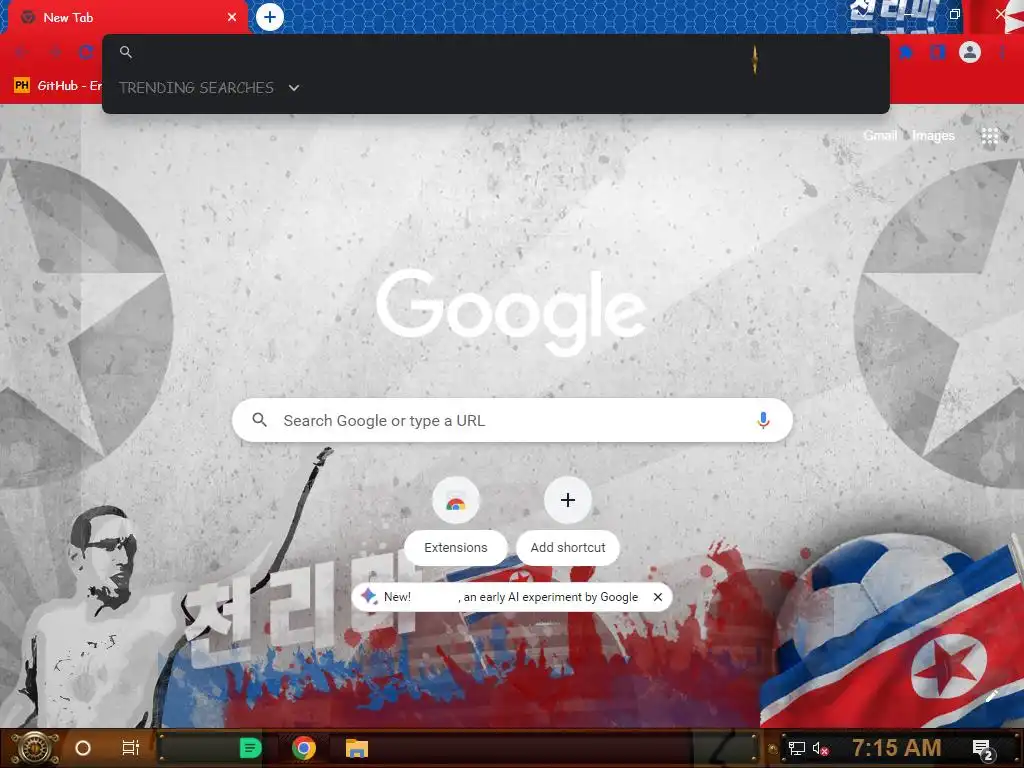Open the Chrome three-dot menu
The image size is (1024, 768).
click(1002, 52)
